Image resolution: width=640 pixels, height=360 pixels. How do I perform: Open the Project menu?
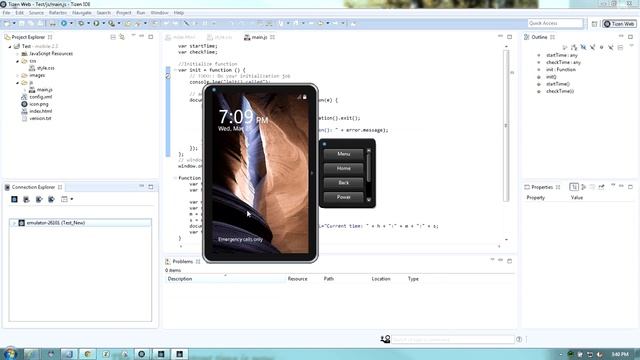click(x=124, y=13)
